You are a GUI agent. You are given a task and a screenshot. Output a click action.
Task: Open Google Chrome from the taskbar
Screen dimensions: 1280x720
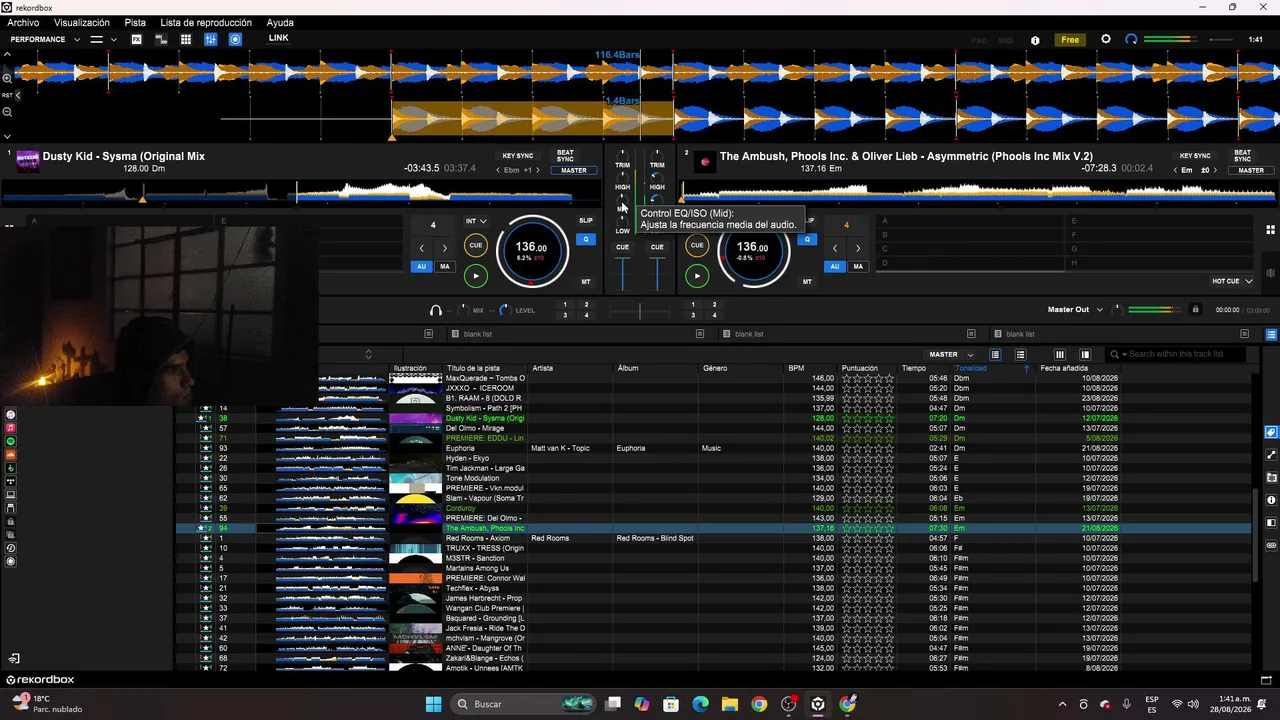click(x=759, y=704)
